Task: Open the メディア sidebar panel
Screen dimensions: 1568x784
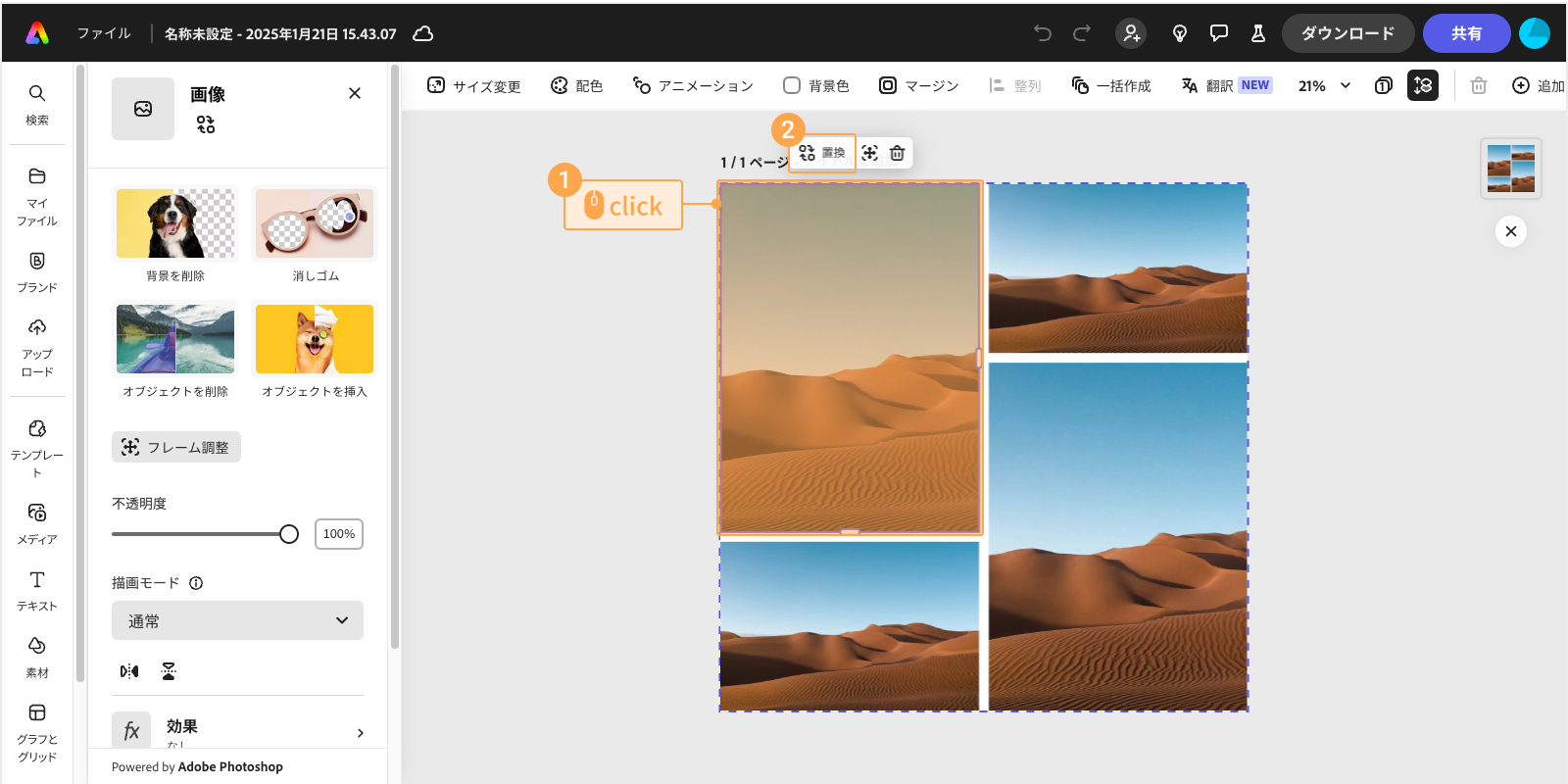Action: (x=37, y=523)
